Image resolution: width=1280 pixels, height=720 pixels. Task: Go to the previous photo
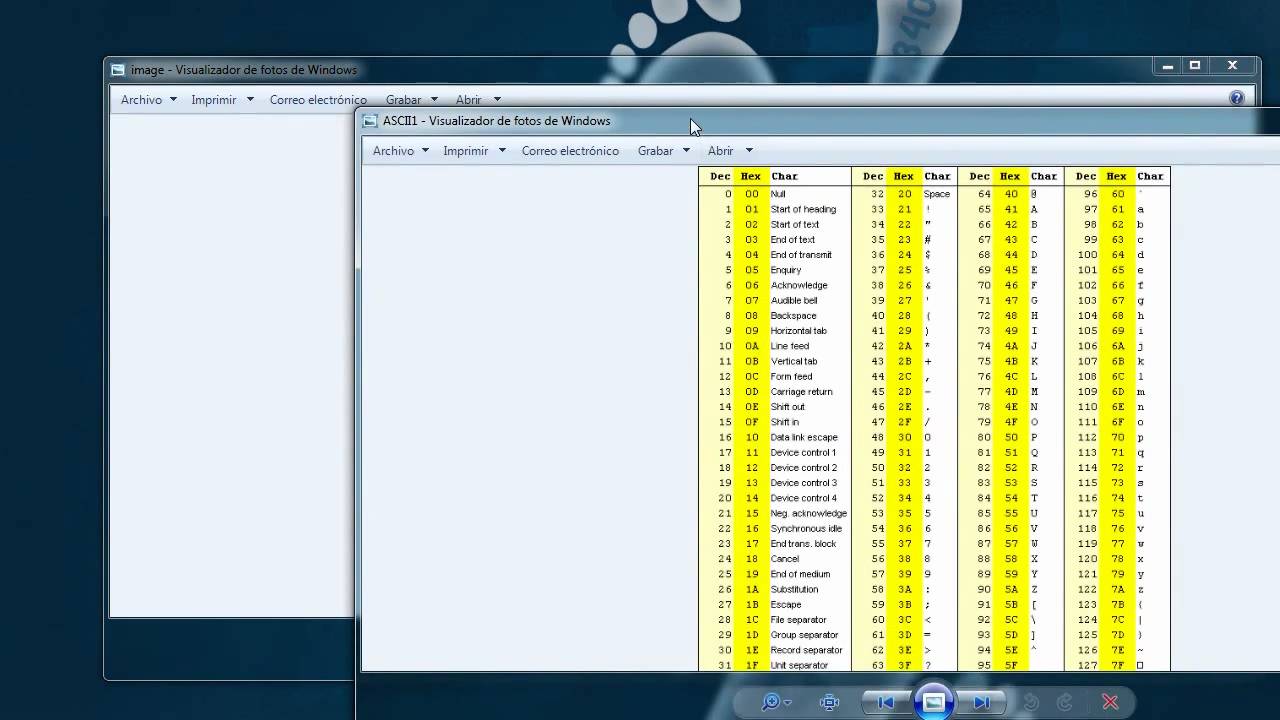[x=886, y=702]
